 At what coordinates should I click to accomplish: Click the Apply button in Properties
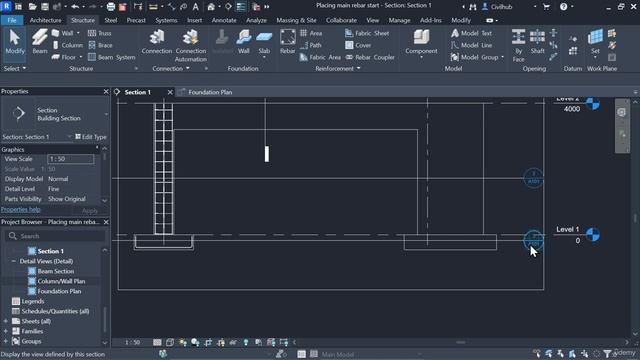point(90,211)
